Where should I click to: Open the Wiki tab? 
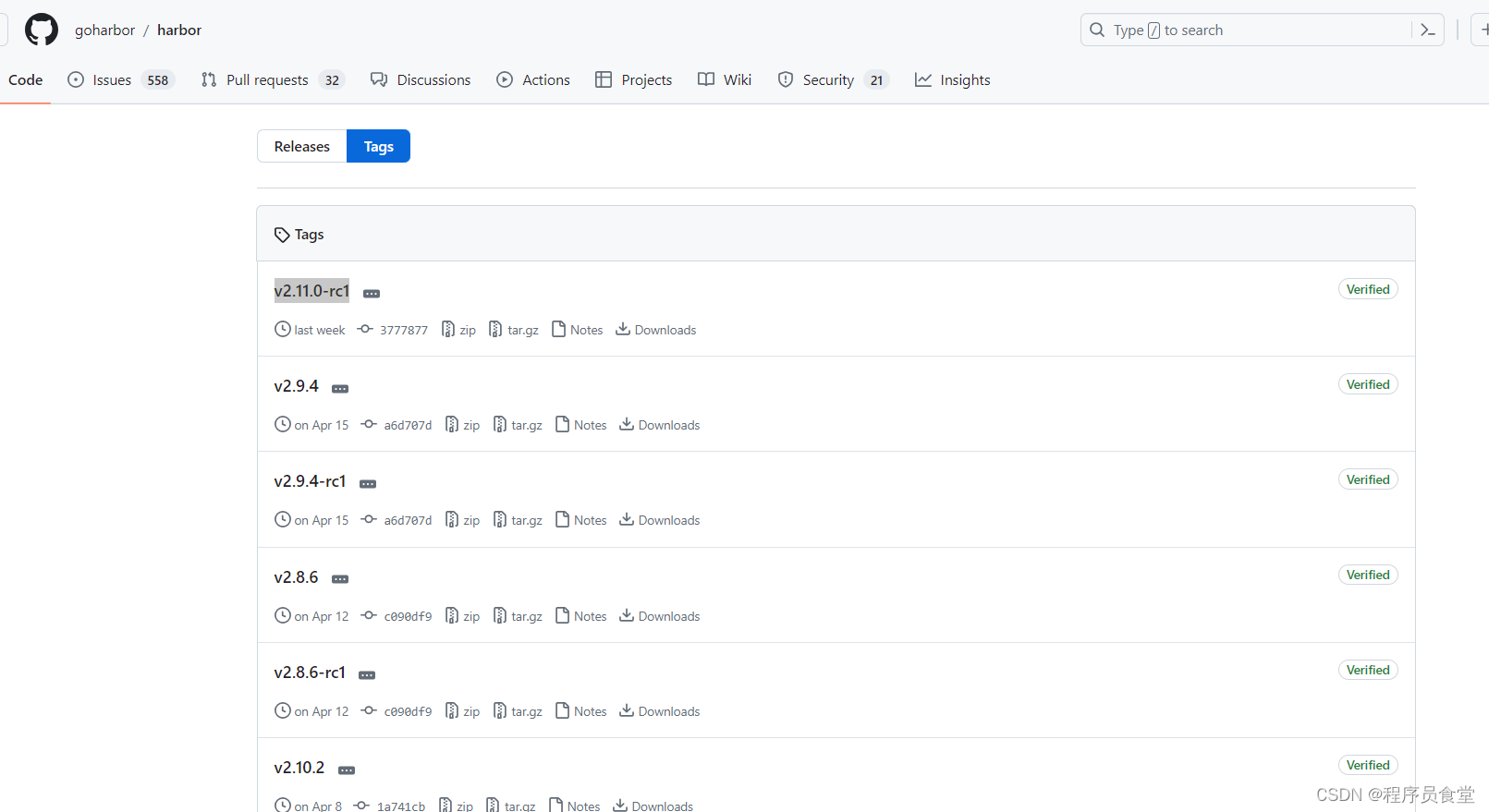pos(725,79)
